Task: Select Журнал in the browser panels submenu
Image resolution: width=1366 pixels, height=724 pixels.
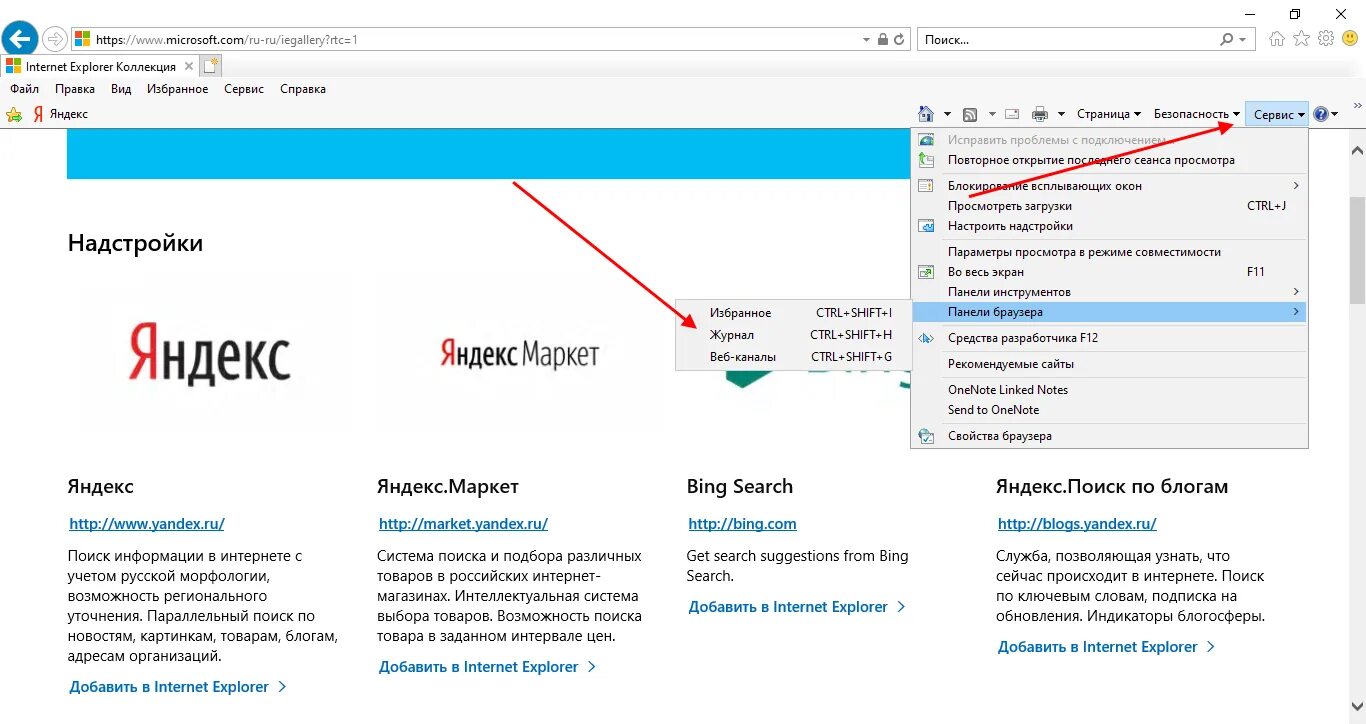Action: [x=792, y=335]
